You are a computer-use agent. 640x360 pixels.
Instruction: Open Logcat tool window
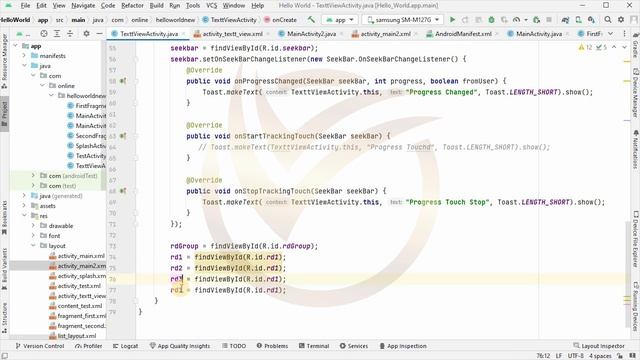(x=126, y=346)
